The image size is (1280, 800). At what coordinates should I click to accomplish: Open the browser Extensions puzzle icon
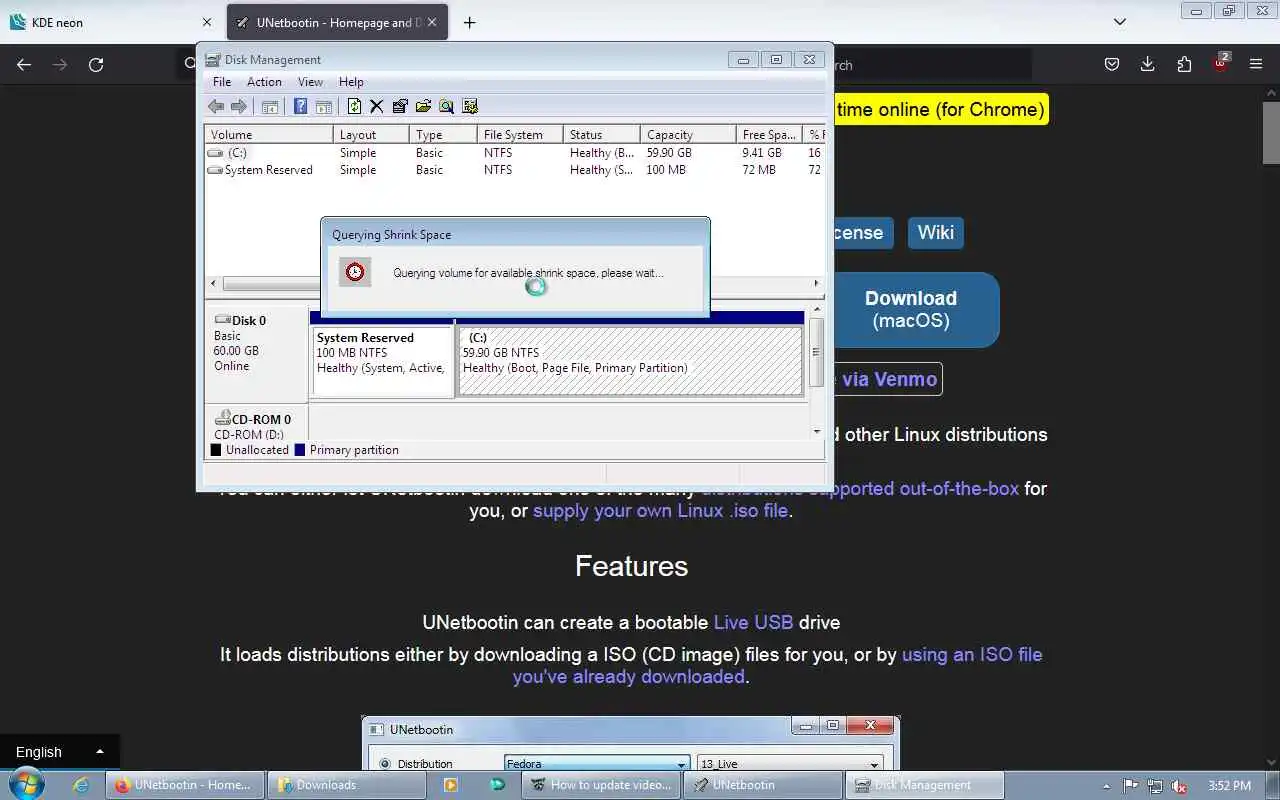click(1184, 64)
